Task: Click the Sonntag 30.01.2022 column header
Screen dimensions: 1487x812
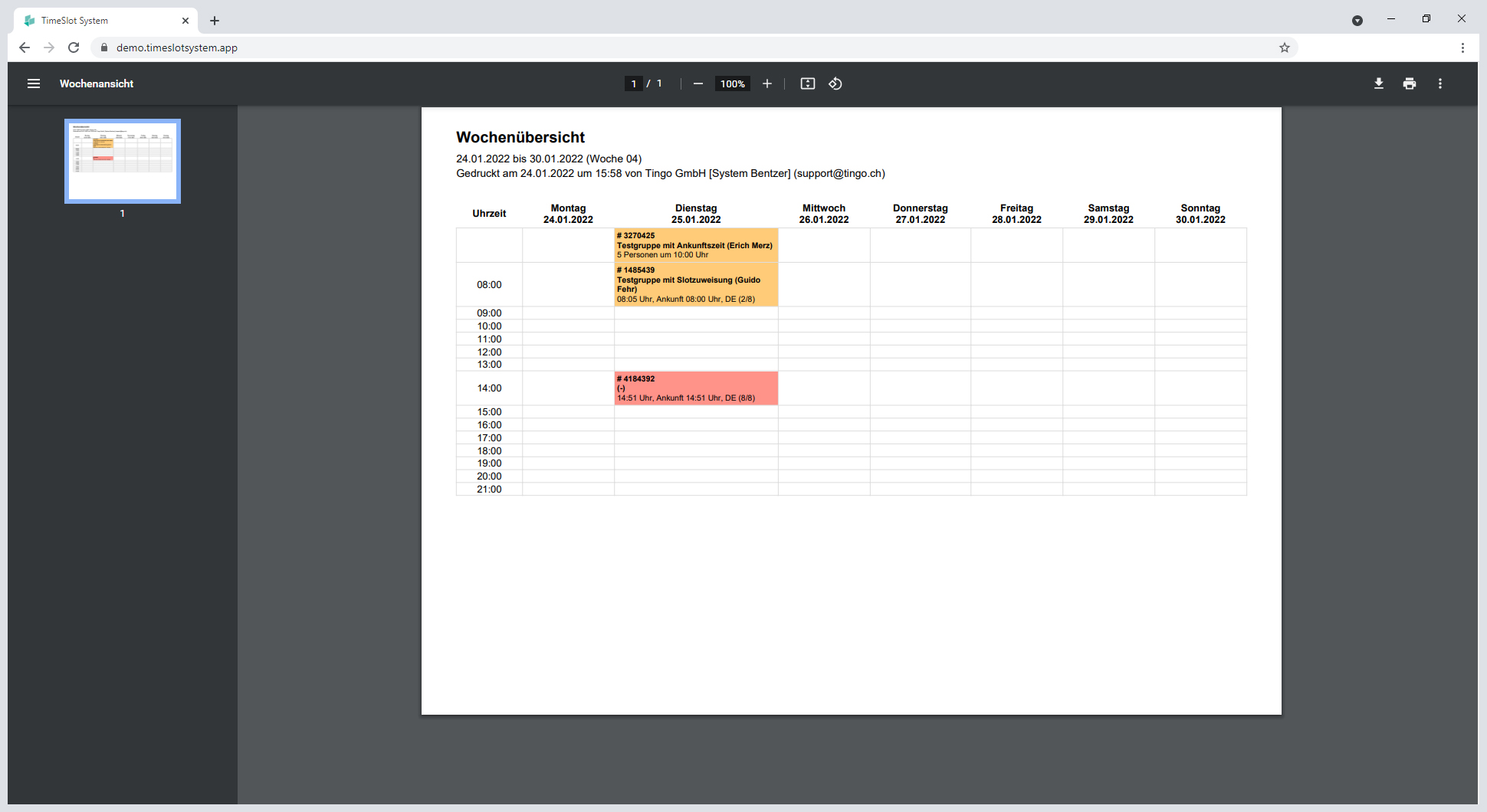Action: click(x=1200, y=214)
